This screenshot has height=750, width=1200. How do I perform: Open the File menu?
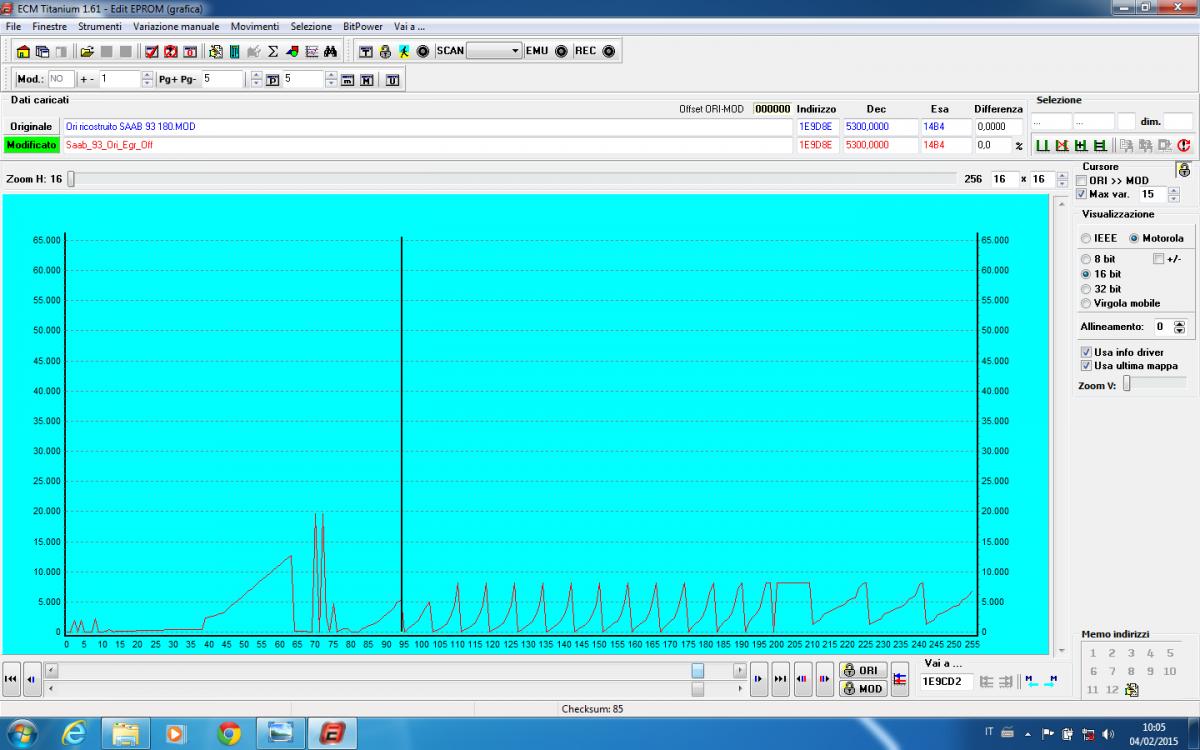(x=13, y=26)
